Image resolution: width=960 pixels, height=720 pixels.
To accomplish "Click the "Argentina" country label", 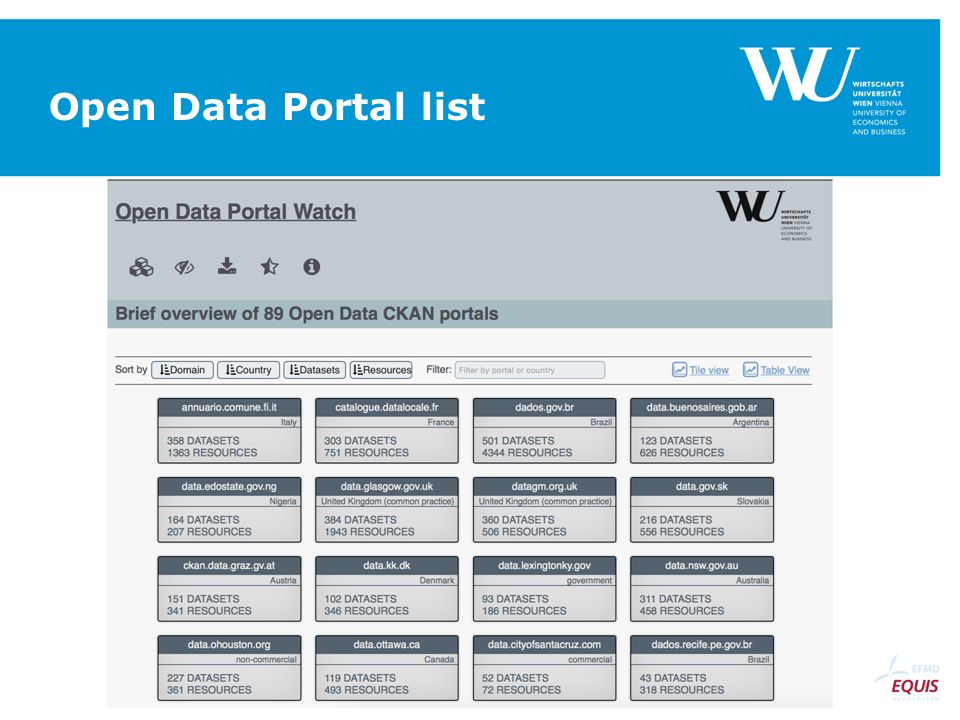I will point(751,422).
